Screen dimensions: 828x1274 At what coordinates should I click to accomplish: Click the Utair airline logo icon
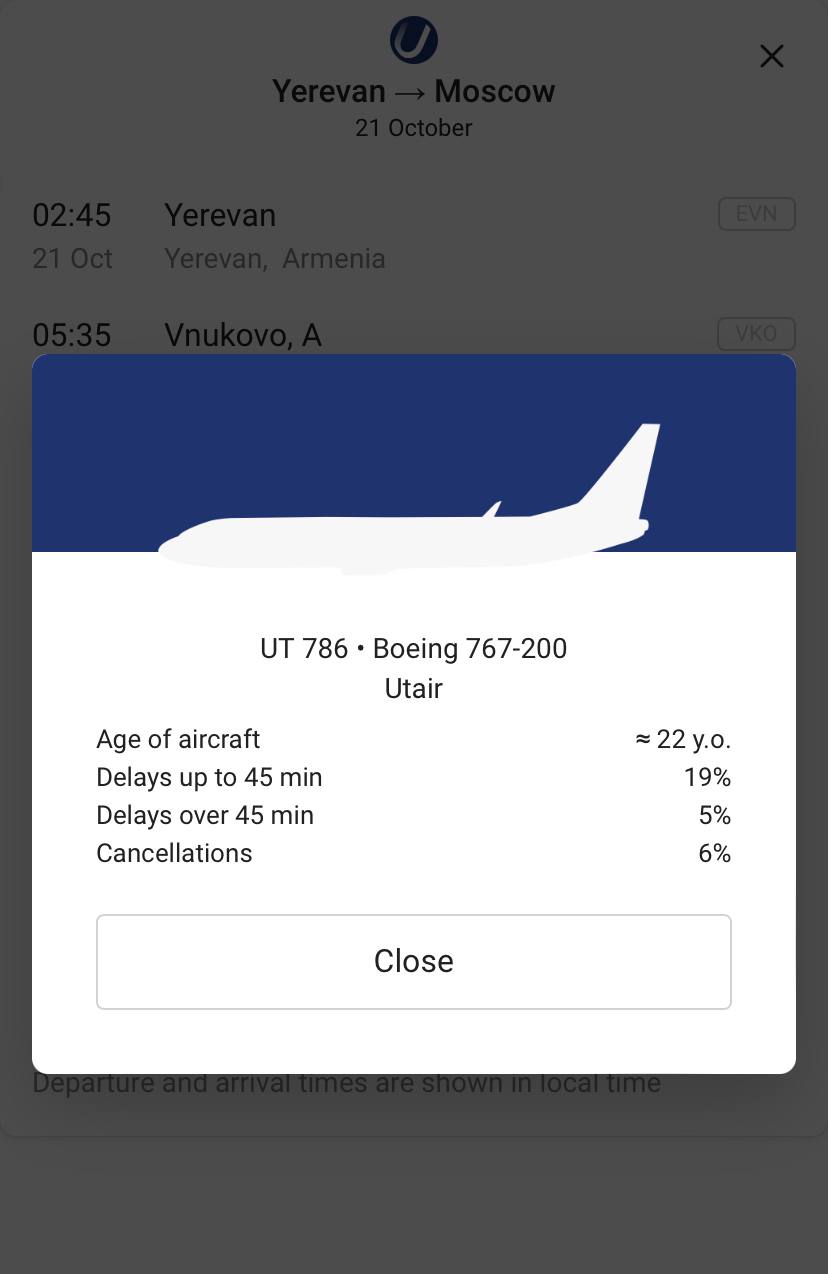coord(413,41)
